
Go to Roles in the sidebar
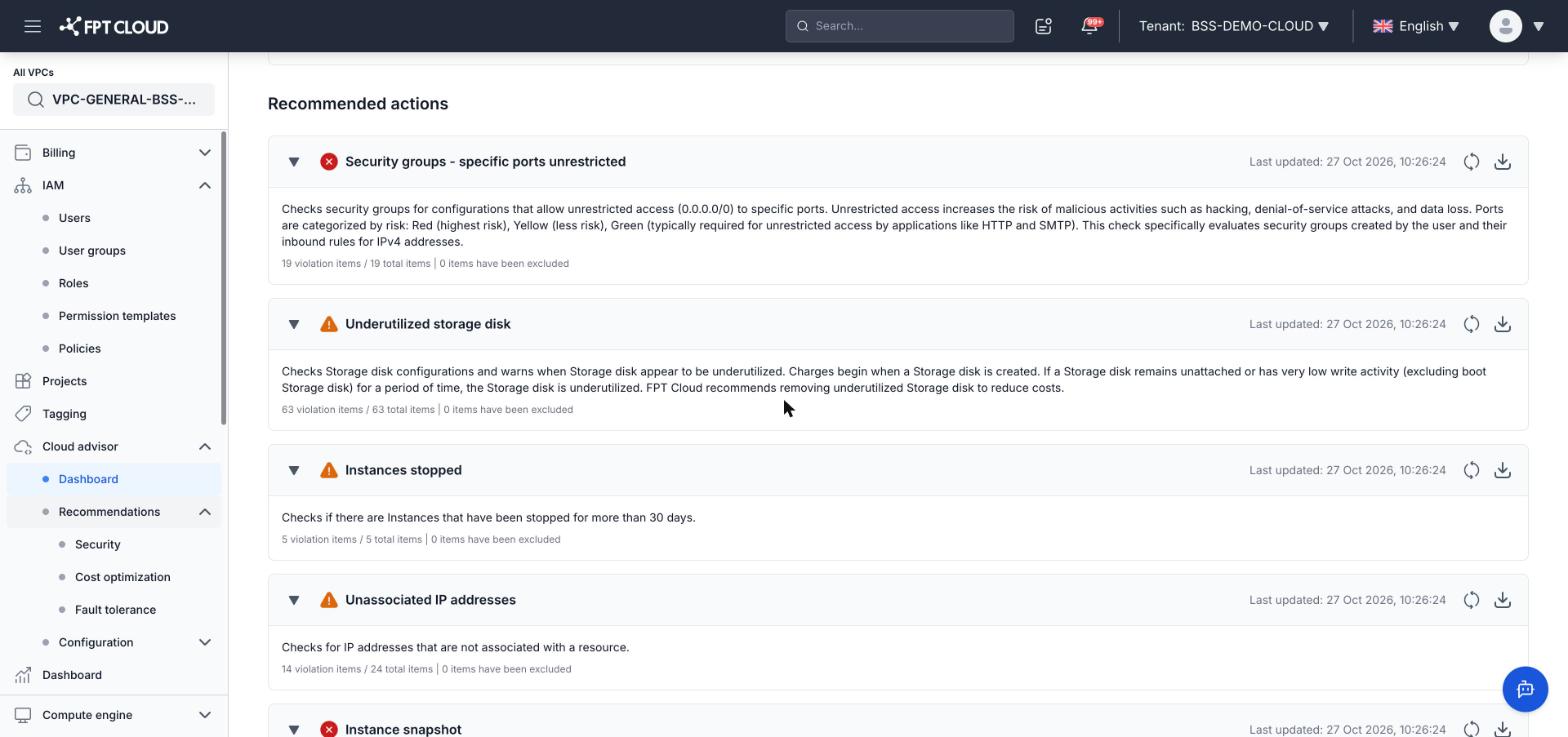[73, 283]
